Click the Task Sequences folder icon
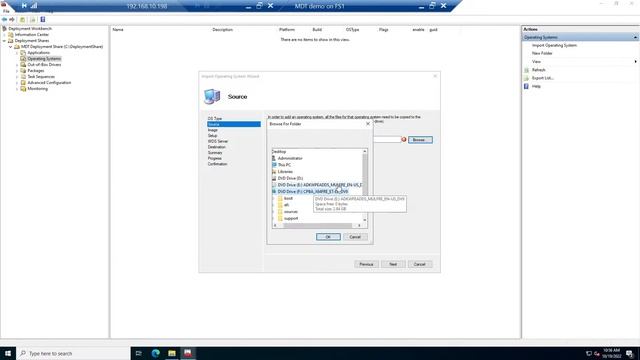This screenshot has height=360, width=640. click(x=23, y=77)
